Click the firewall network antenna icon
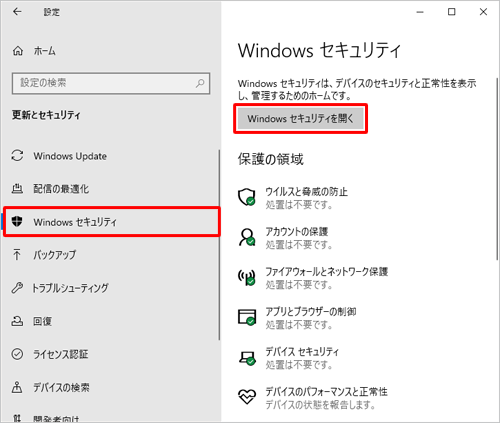Screen dimensions: 500x423 247,277
